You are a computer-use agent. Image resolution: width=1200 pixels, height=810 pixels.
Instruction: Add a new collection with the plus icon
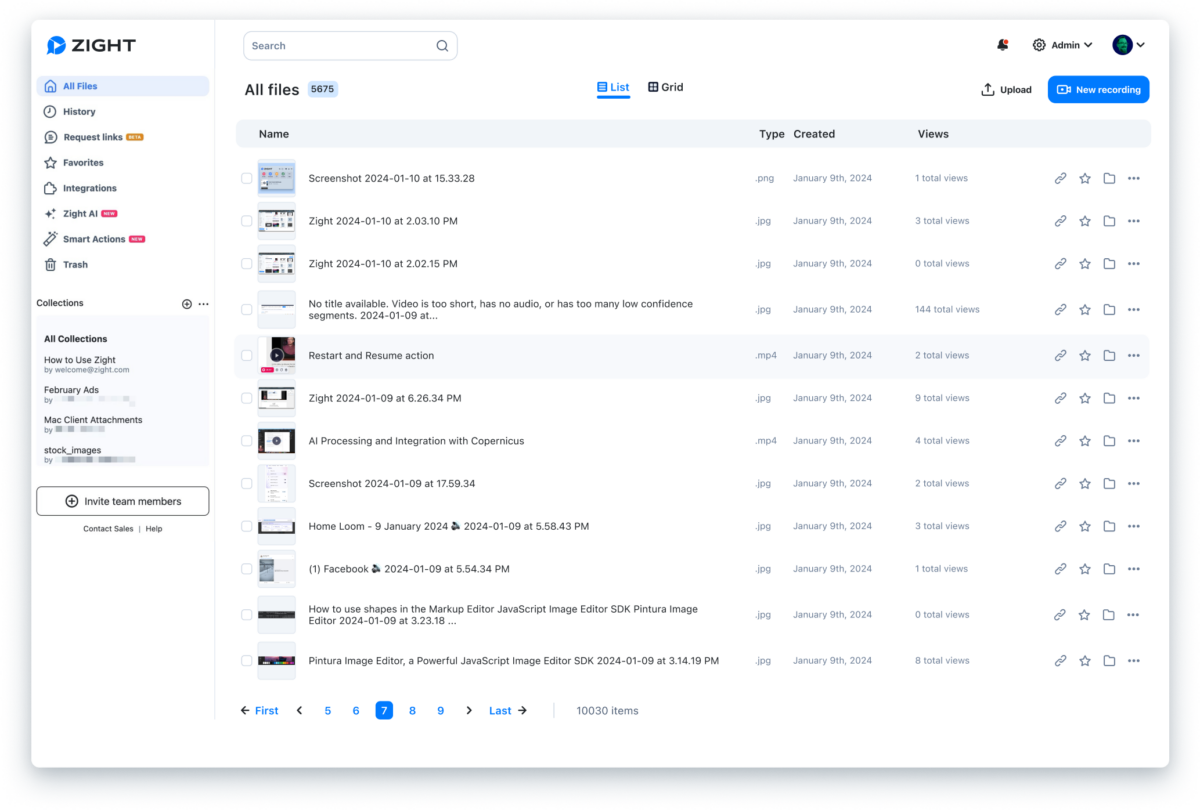[185, 303]
